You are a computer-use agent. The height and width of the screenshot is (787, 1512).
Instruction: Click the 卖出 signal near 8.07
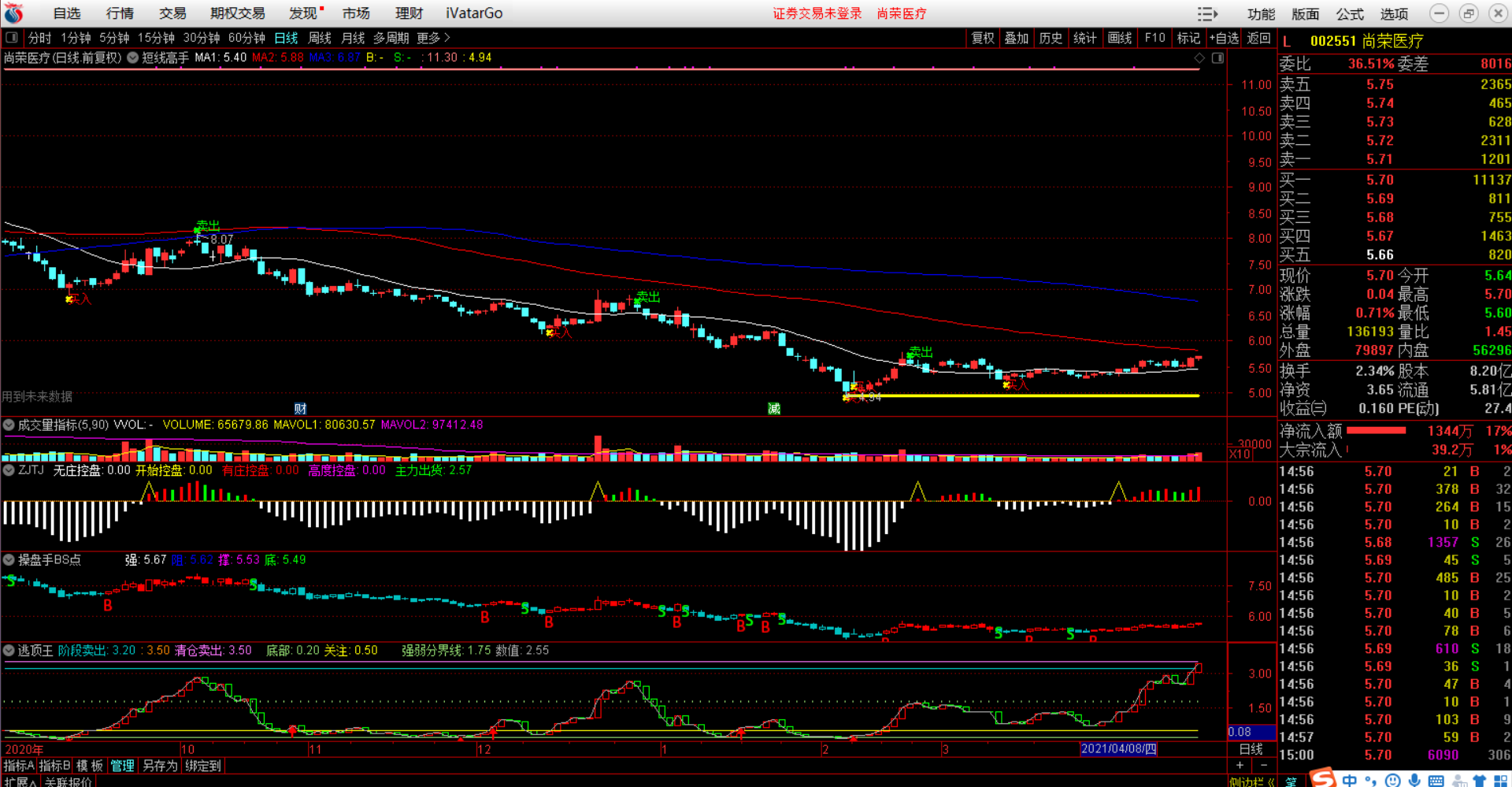(207, 226)
